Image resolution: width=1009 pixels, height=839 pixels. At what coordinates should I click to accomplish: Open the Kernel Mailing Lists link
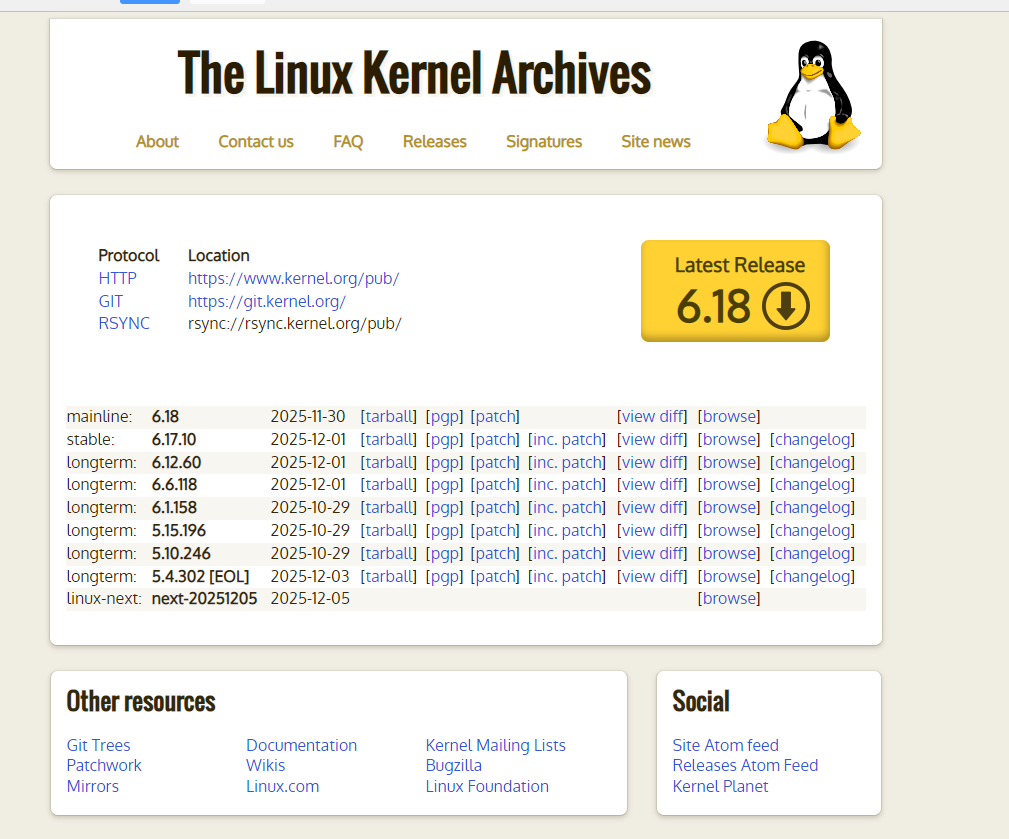[x=495, y=745]
